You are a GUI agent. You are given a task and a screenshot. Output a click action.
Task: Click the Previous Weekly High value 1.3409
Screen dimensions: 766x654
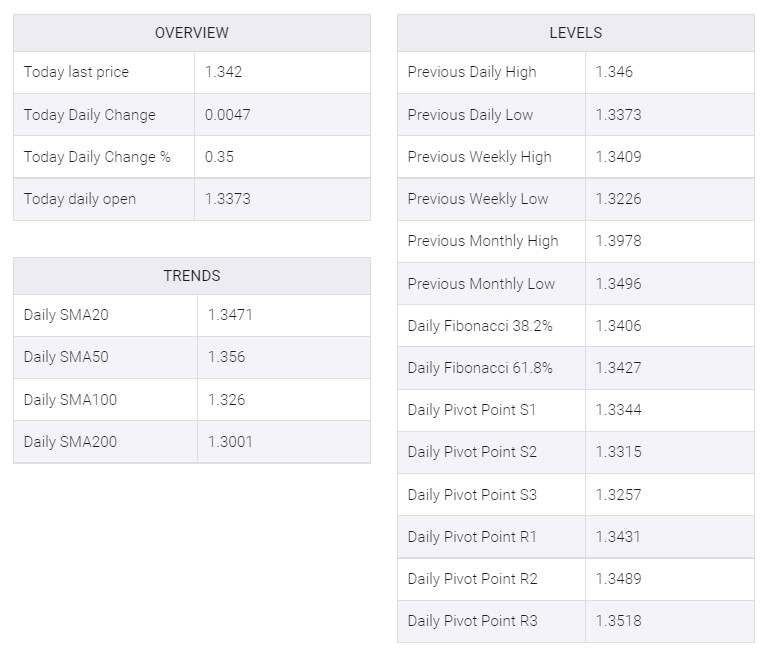point(619,157)
